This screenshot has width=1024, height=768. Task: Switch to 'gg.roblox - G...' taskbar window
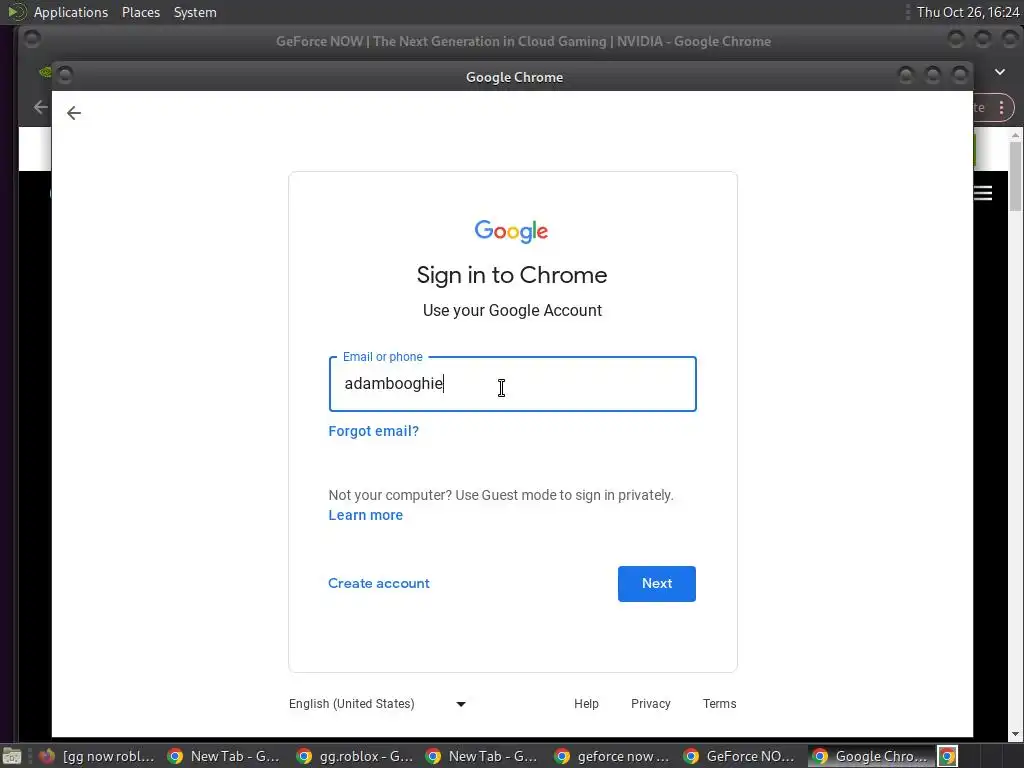pos(354,756)
